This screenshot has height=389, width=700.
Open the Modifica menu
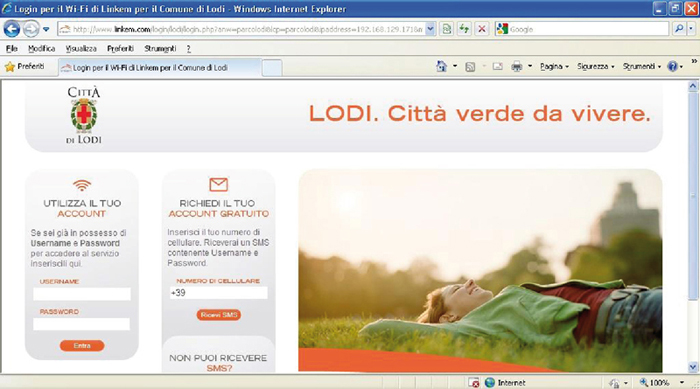pyautogui.click(x=42, y=49)
